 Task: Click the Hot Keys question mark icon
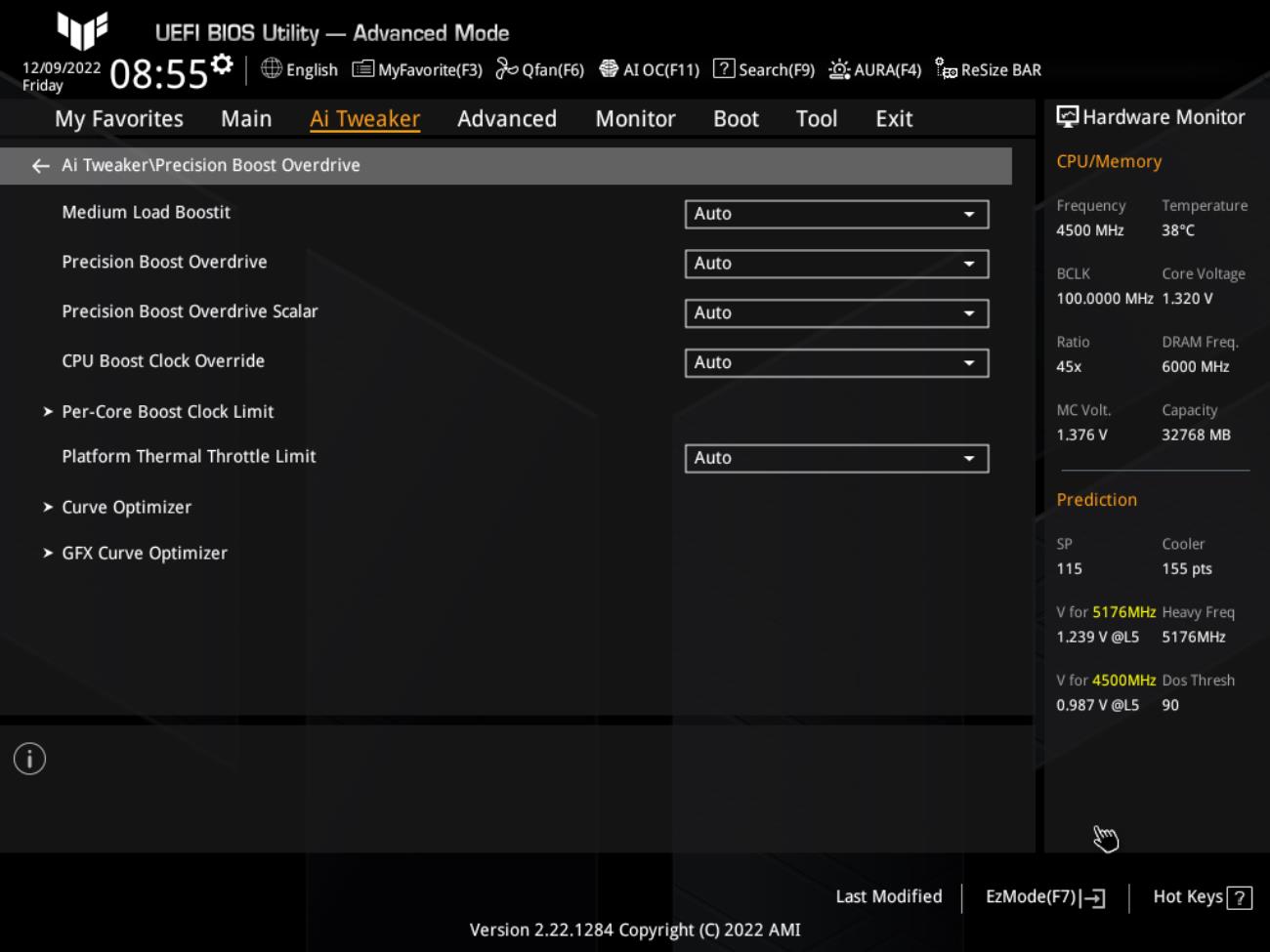[x=1239, y=897]
